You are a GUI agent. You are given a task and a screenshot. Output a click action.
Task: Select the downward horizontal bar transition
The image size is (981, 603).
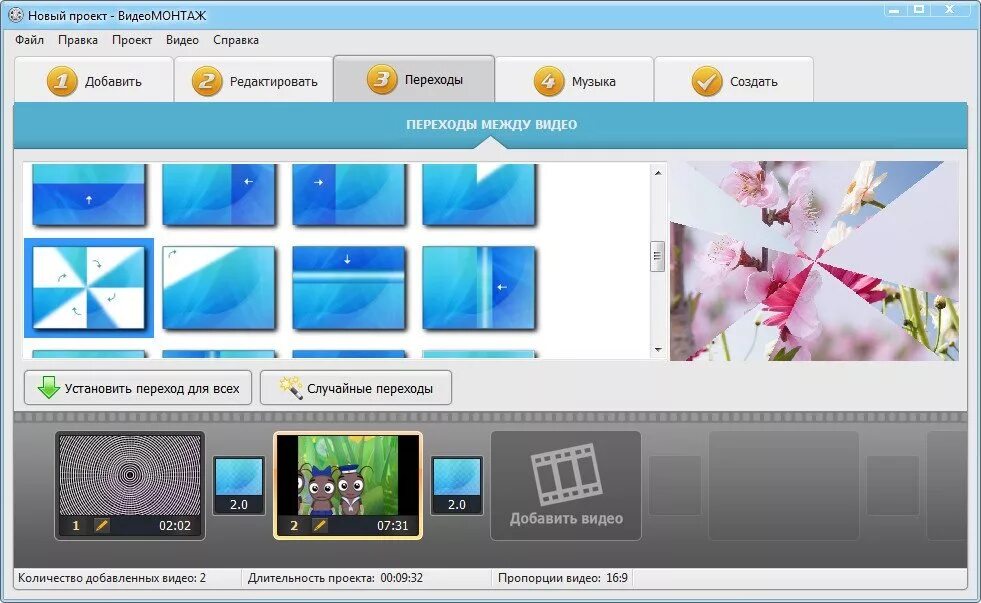349,288
